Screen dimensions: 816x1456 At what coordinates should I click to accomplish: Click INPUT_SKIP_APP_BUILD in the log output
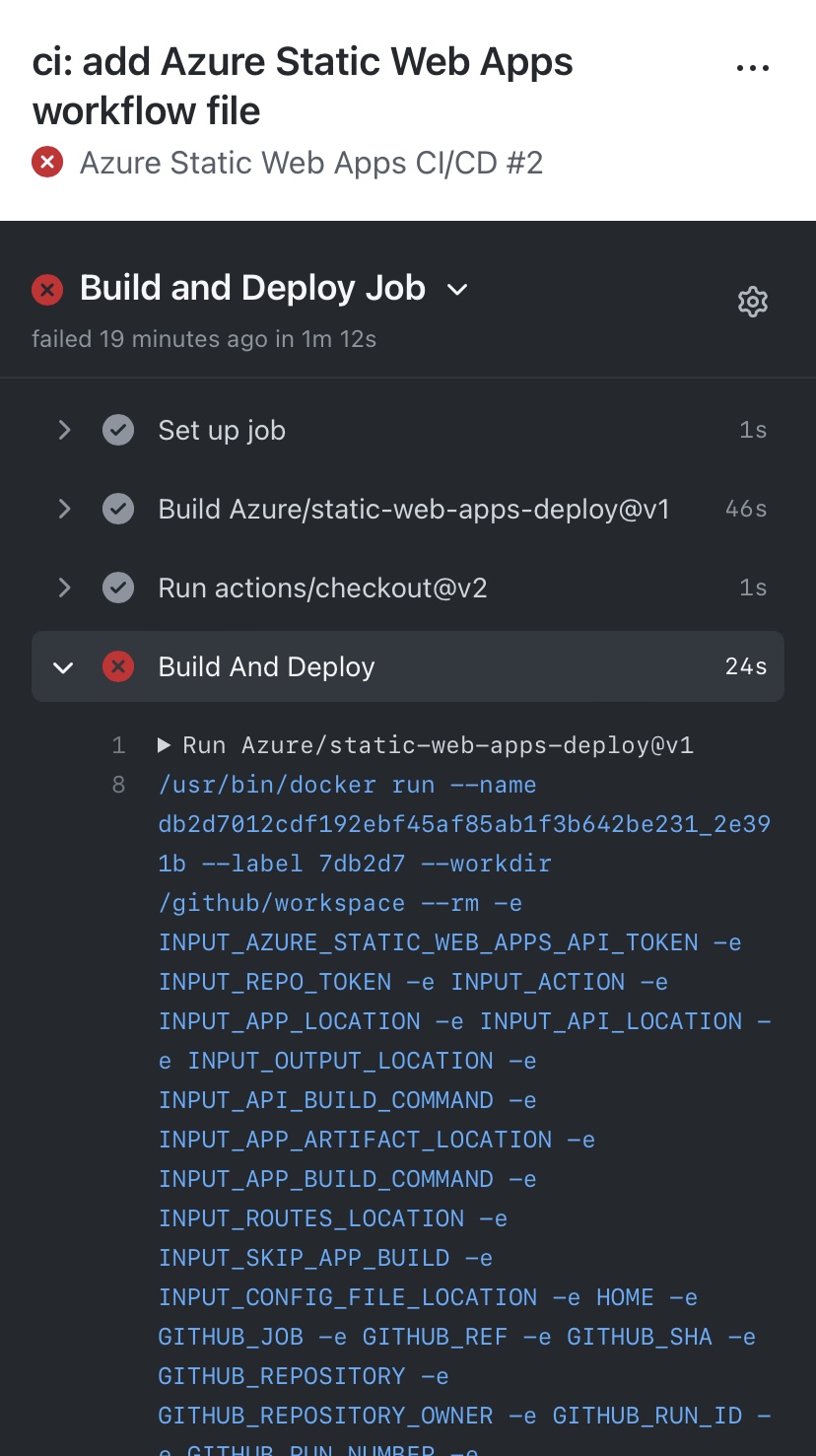(x=304, y=1258)
